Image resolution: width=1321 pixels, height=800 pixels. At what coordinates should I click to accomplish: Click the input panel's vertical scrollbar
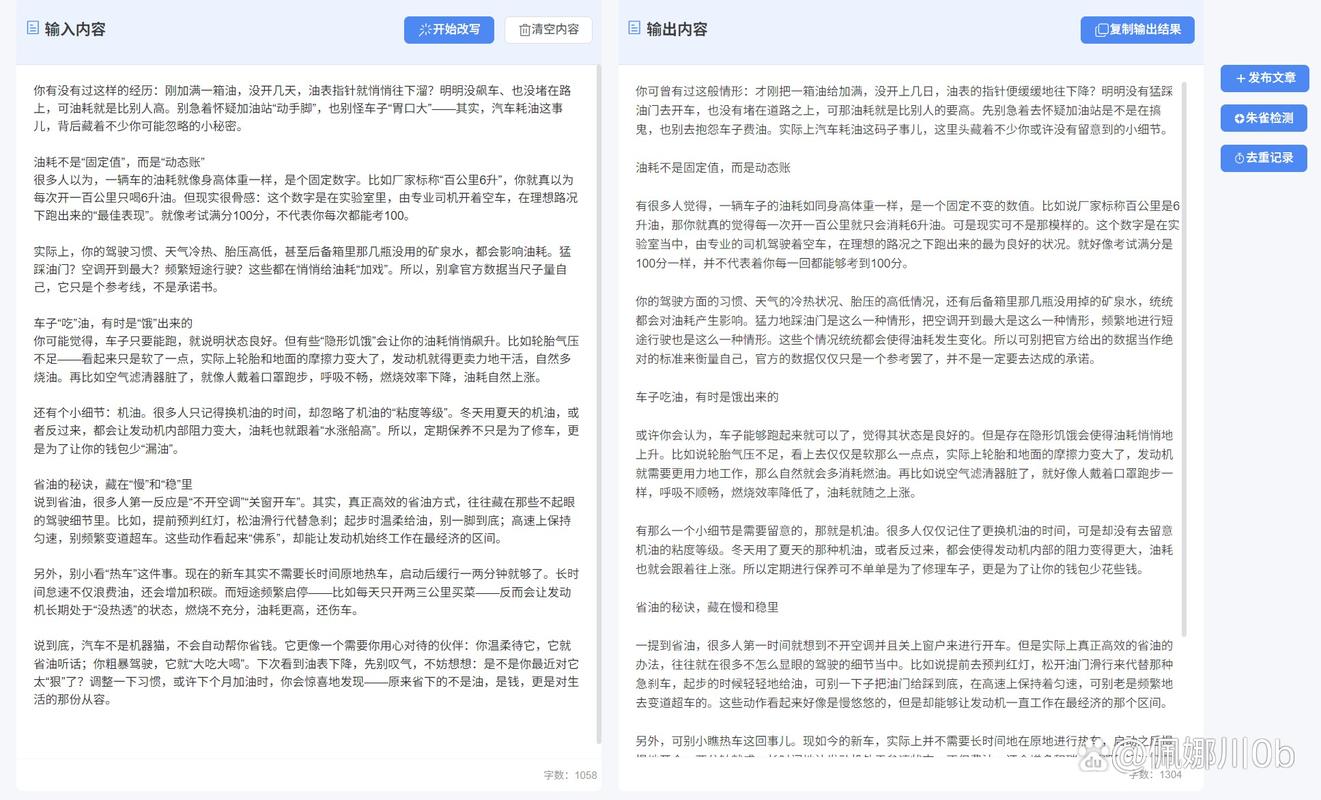pos(598,405)
